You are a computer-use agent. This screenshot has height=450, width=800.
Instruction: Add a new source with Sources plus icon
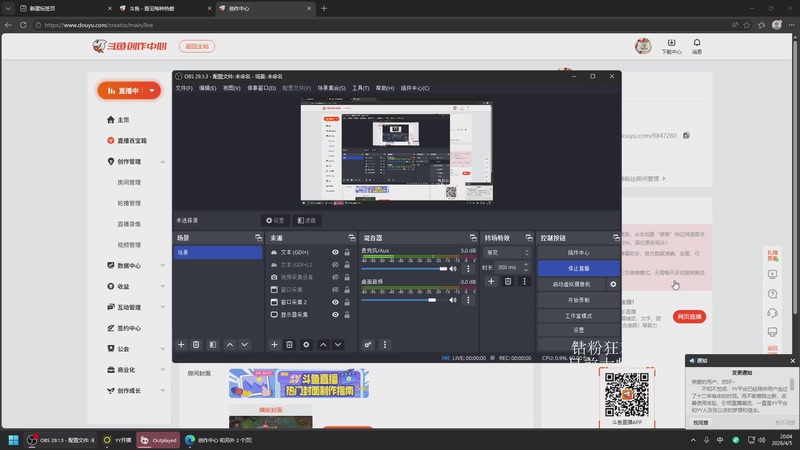pos(274,345)
